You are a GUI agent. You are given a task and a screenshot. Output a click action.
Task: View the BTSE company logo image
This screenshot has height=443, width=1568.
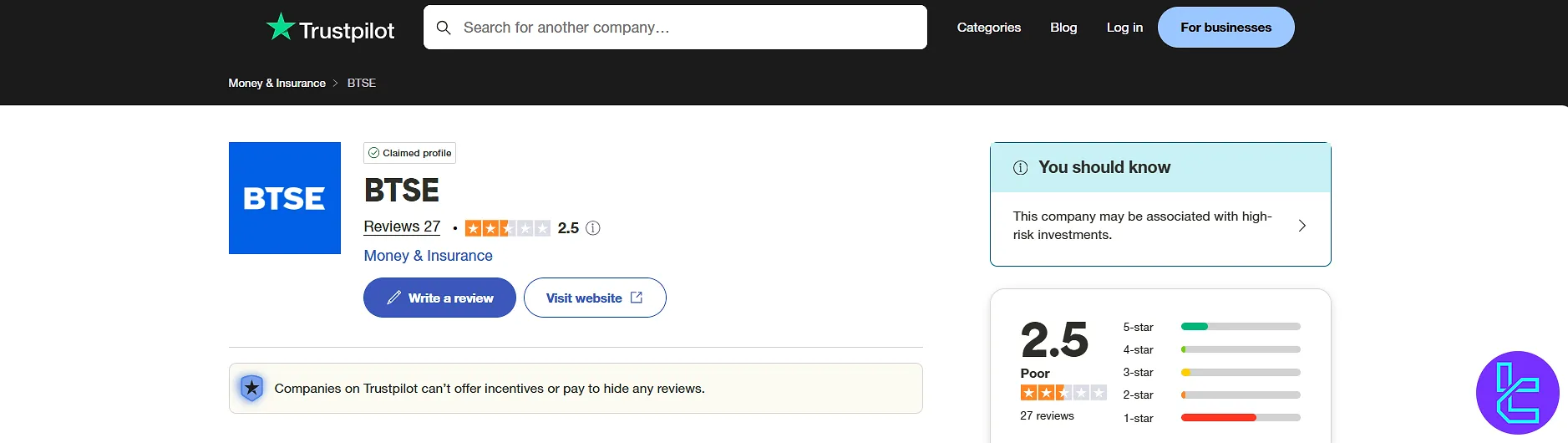coord(285,198)
